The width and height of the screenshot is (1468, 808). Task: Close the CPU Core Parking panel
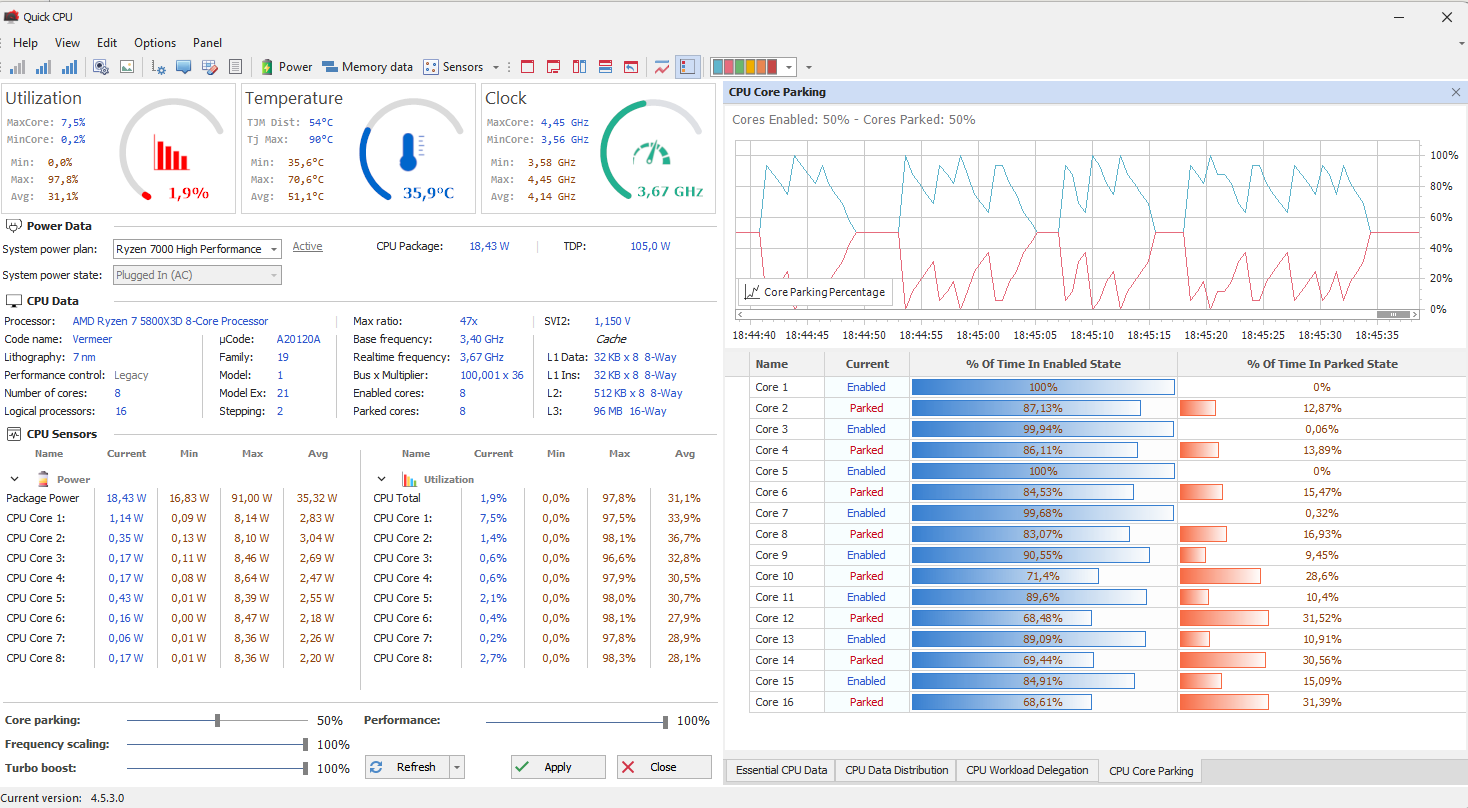[x=1455, y=92]
